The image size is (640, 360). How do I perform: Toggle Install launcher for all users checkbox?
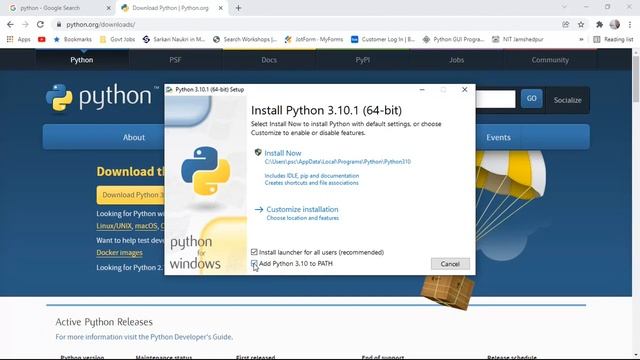tap(254, 252)
